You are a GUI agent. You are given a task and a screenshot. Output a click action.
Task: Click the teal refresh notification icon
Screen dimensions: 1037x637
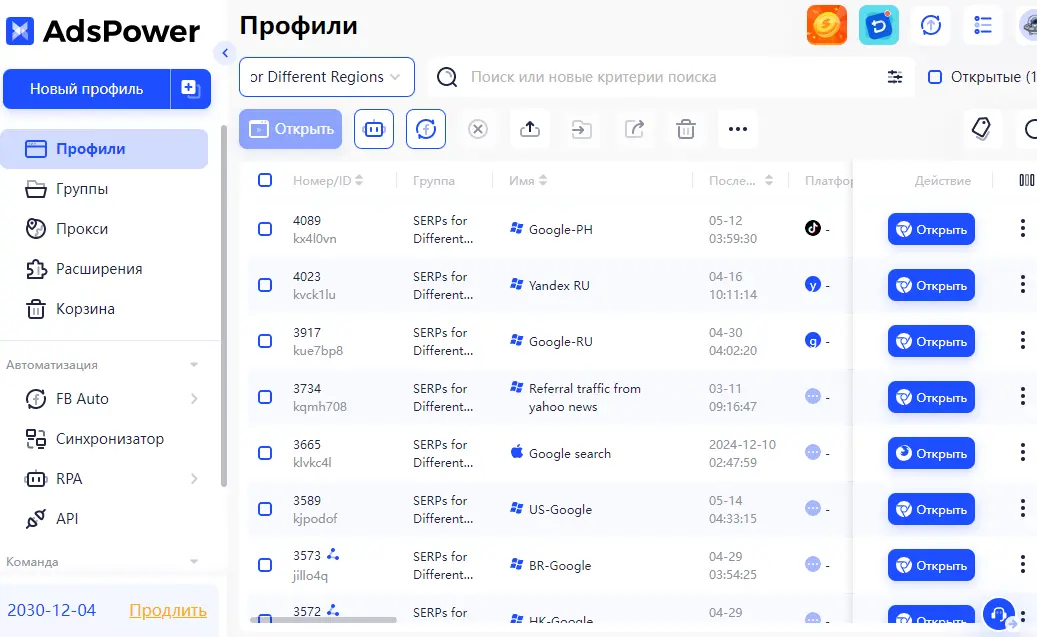click(x=878, y=25)
